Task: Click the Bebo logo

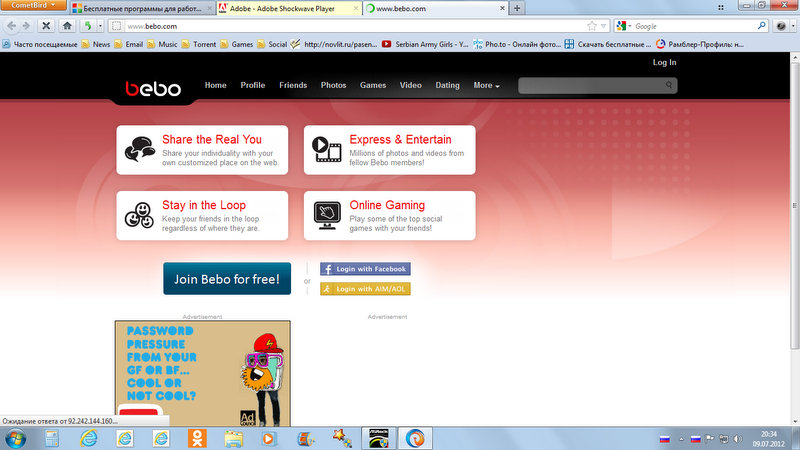Action: (153, 89)
